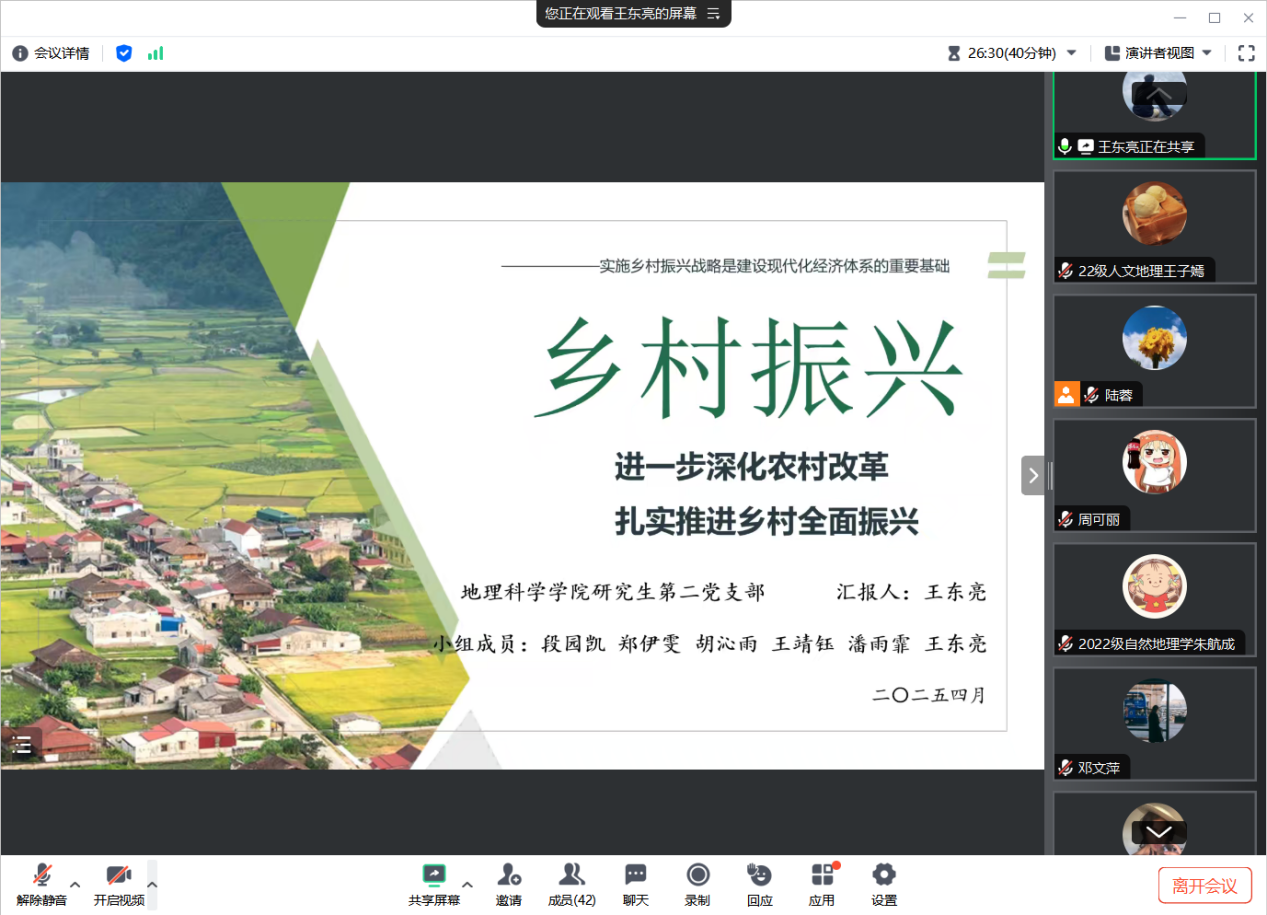
Task: Click the security shield icon in the top bar
Action: pos(123,52)
